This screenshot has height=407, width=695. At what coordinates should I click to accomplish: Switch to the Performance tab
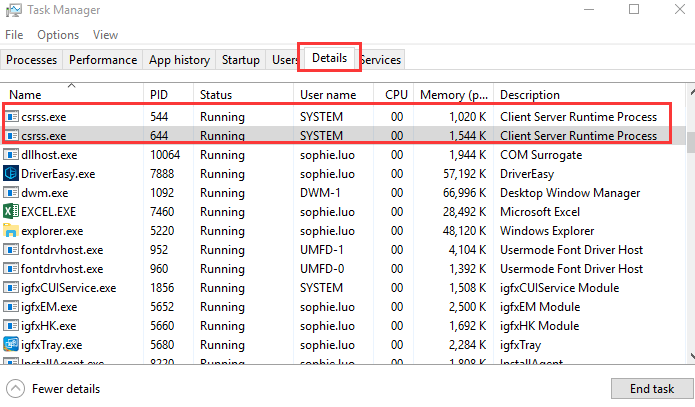point(103,60)
